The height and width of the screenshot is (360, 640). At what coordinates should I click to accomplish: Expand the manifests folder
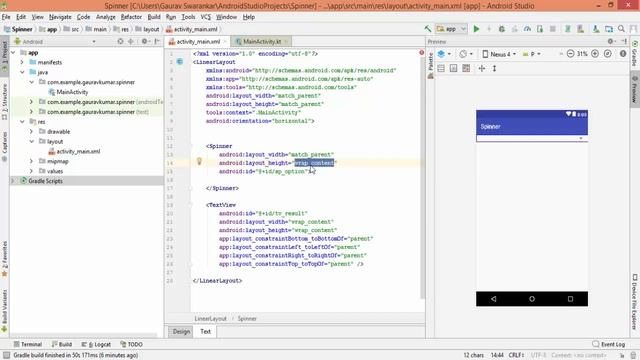click(22, 62)
